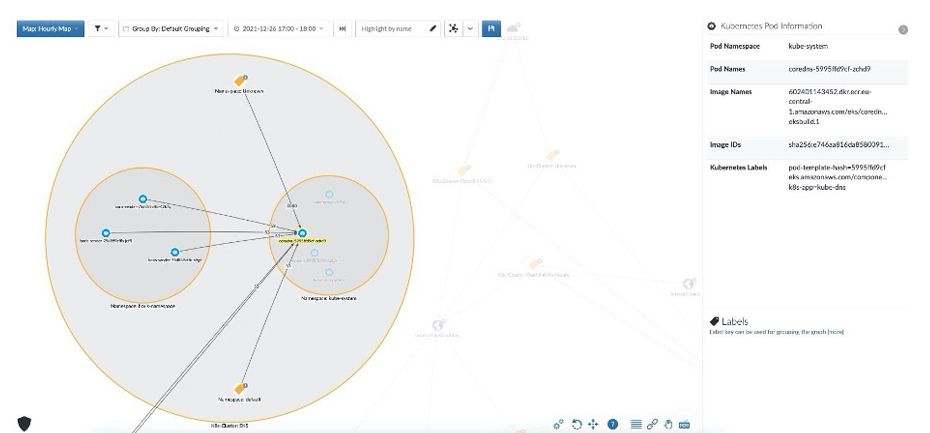Open the Max Hourly Map dropdown

[50, 28]
